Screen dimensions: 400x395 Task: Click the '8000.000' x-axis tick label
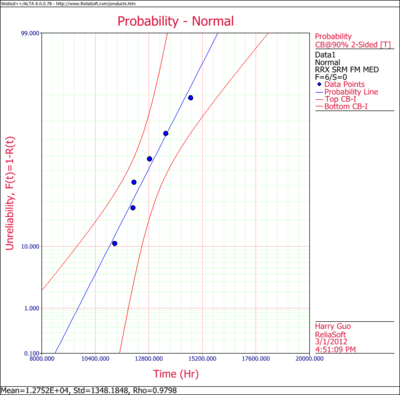42,359
